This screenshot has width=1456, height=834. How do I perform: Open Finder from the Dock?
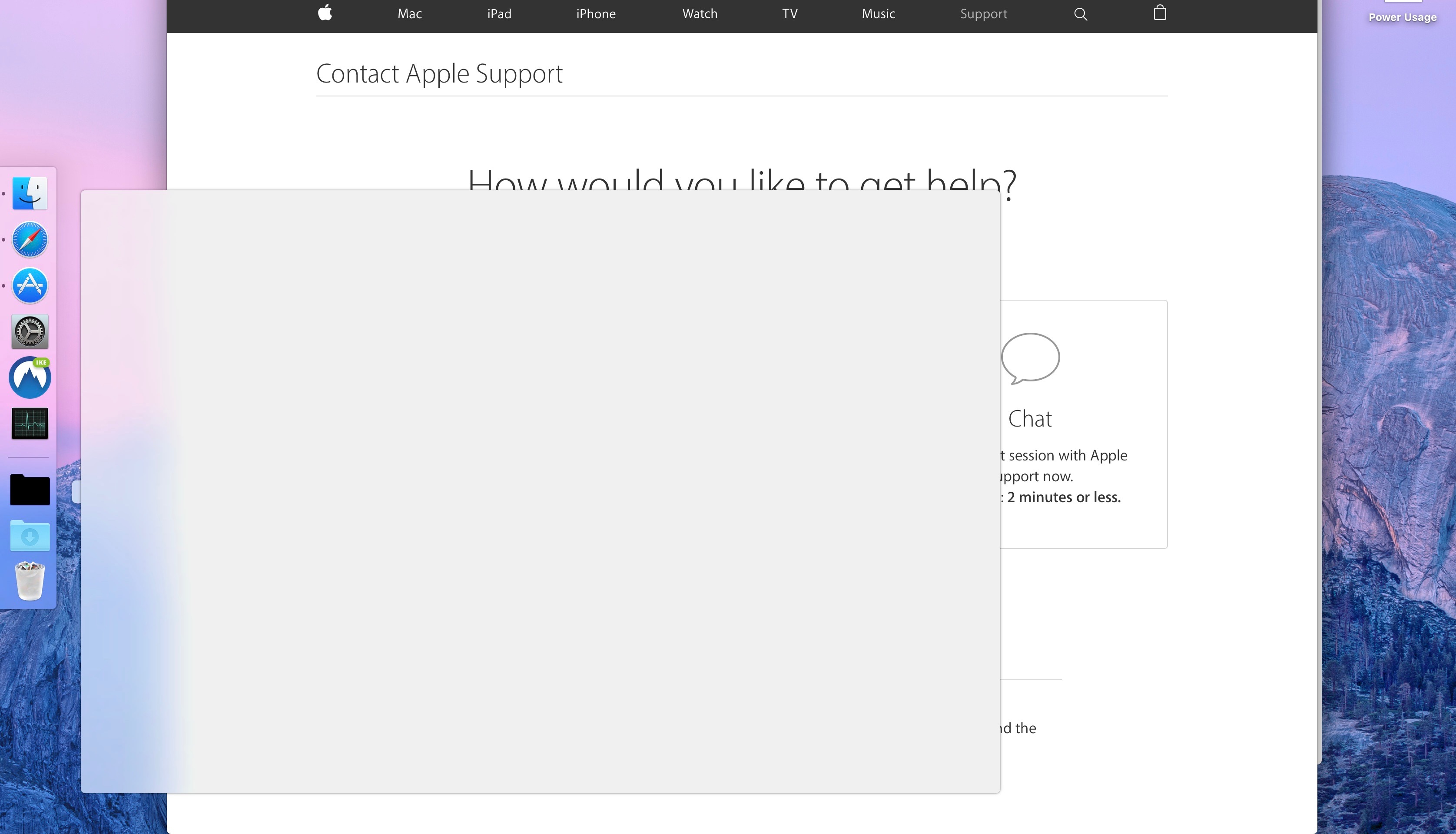coord(30,193)
